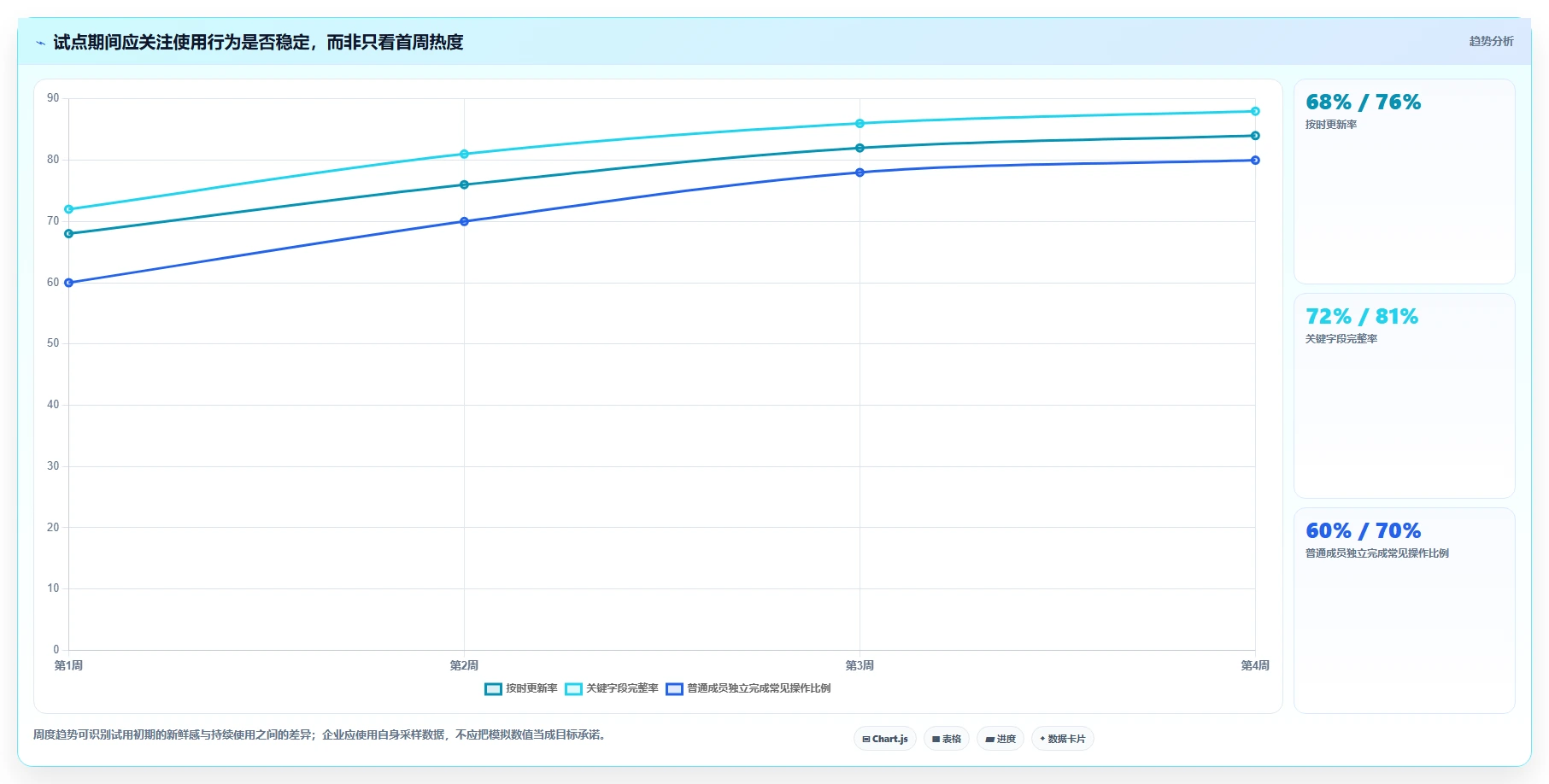Select the 进度 tag
1549x784 pixels.
pyautogui.click(x=1000, y=739)
